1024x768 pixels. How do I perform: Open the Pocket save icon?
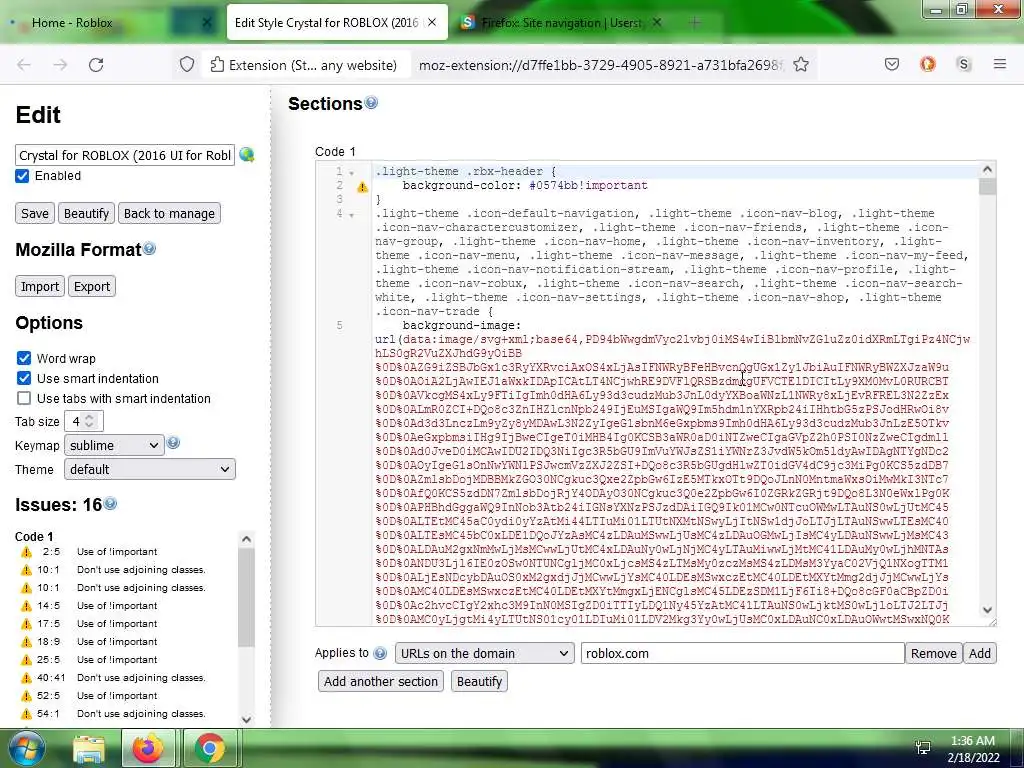pyautogui.click(x=891, y=64)
